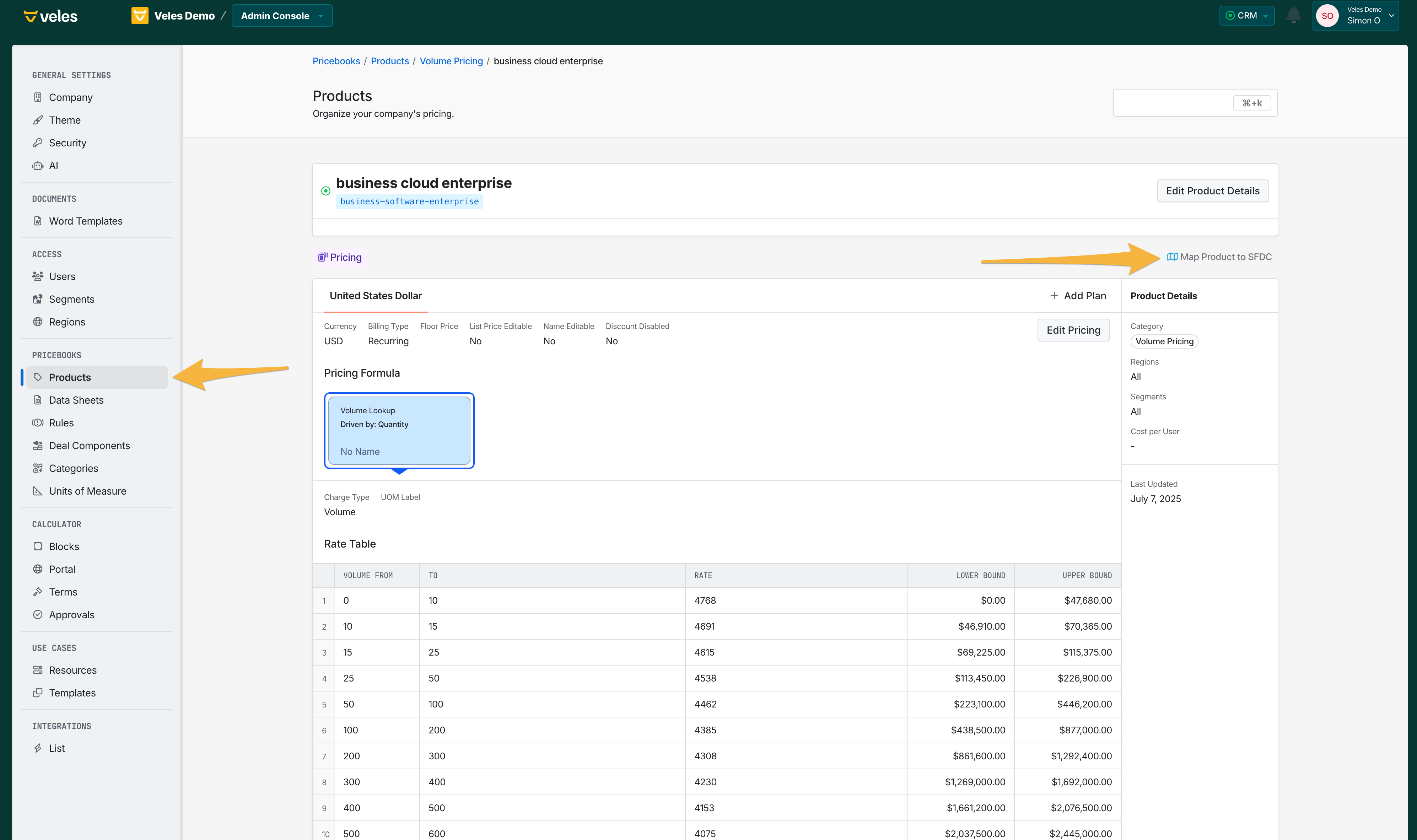Click the Volume Pricing category chip

[x=1165, y=341]
